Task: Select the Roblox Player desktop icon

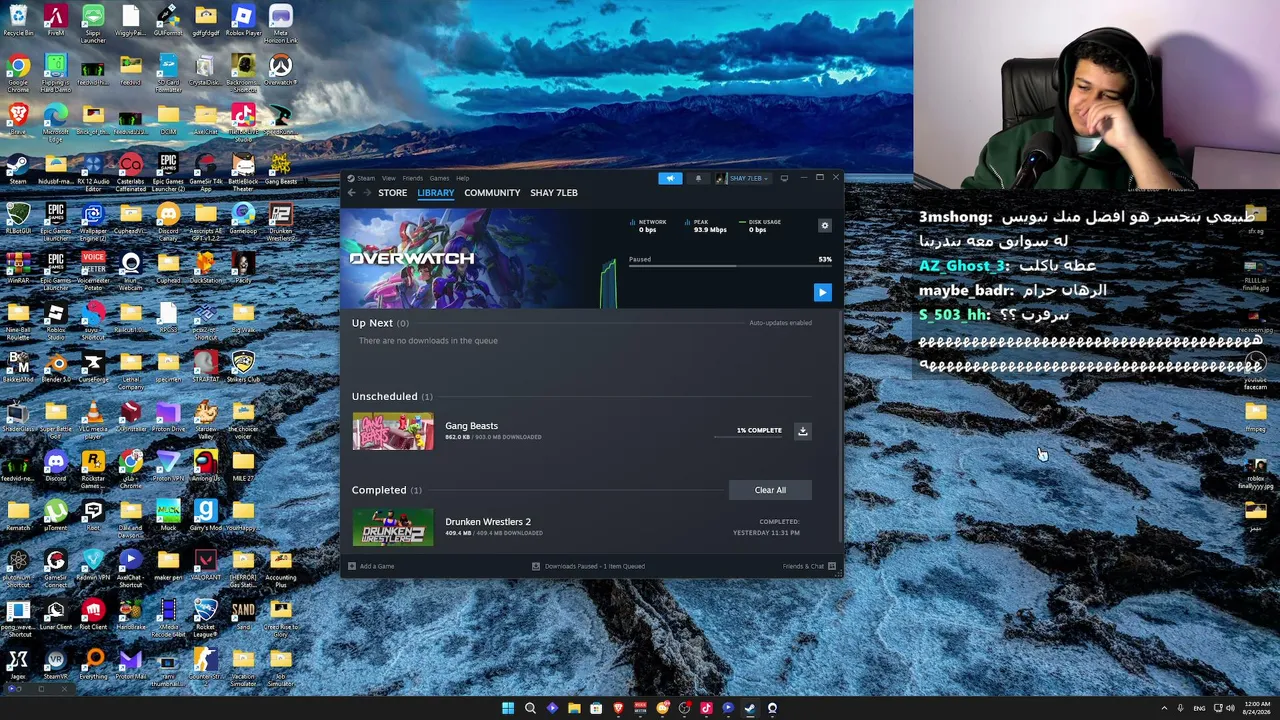Action: tap(243, 21)
